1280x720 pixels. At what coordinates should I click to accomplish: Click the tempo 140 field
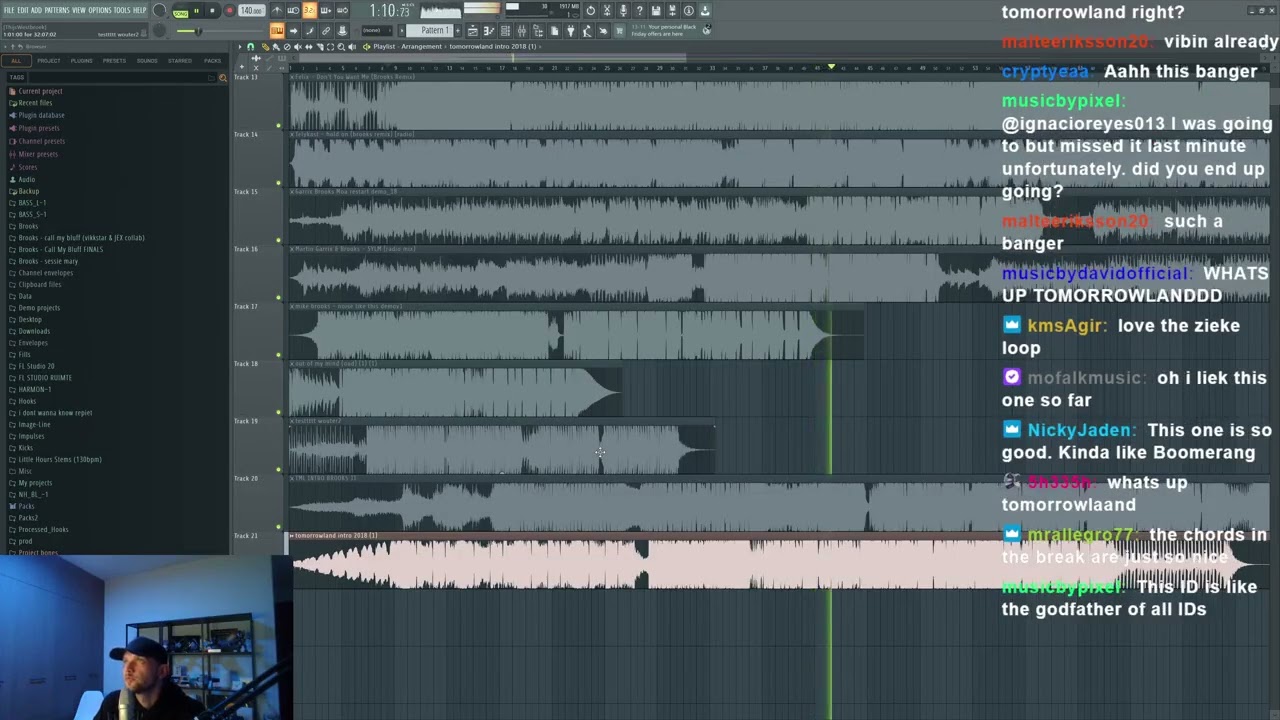click(251, 11)
